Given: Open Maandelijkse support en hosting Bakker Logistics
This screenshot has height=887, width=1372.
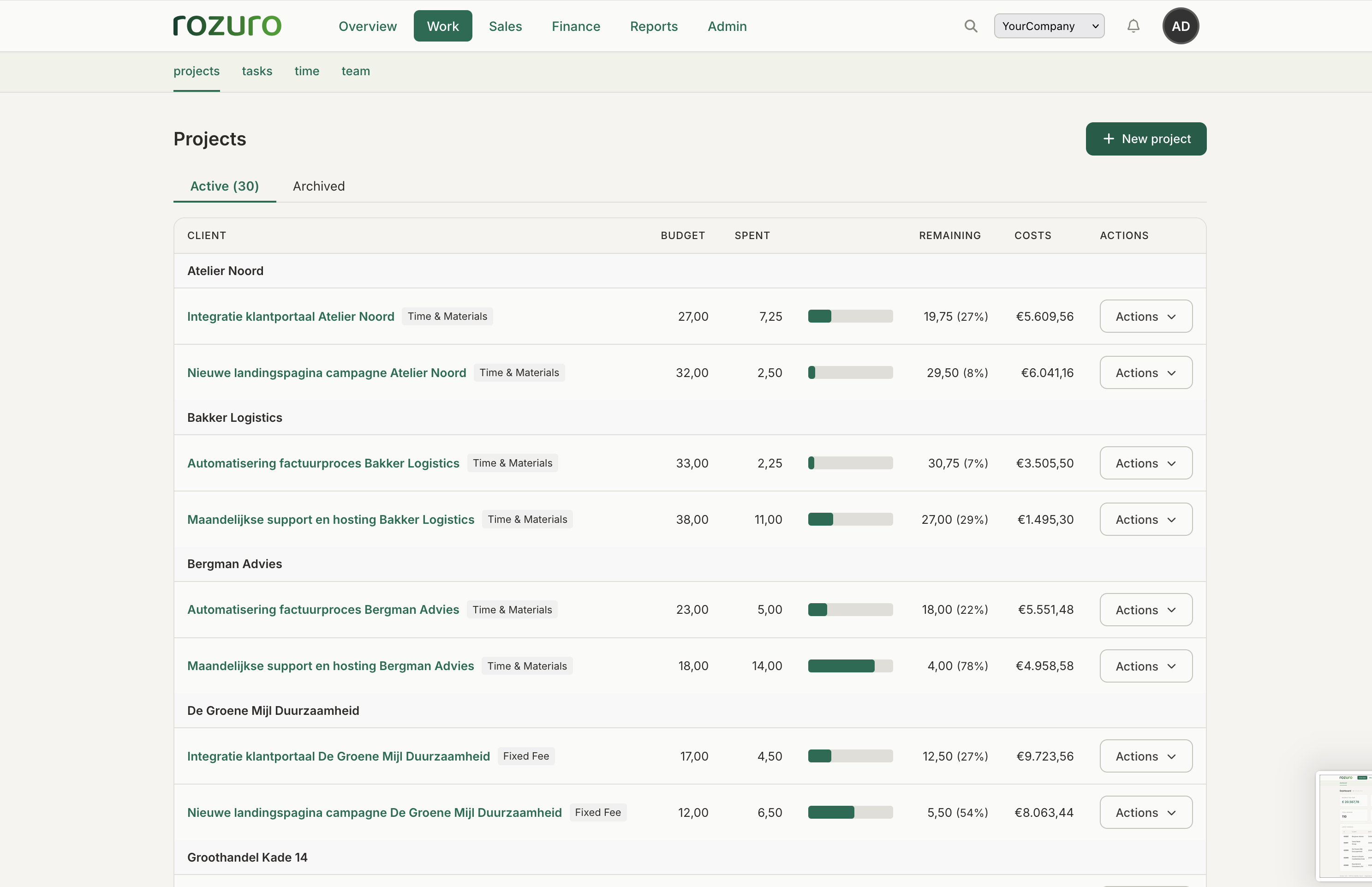Looking at the screenshot, I should (x=330, y=520).
